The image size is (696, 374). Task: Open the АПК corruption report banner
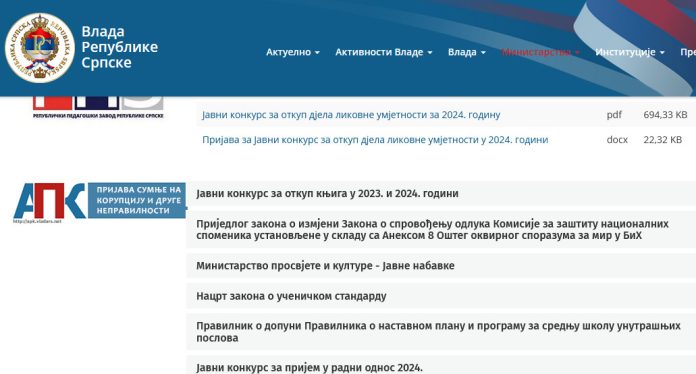pos(100,202)
